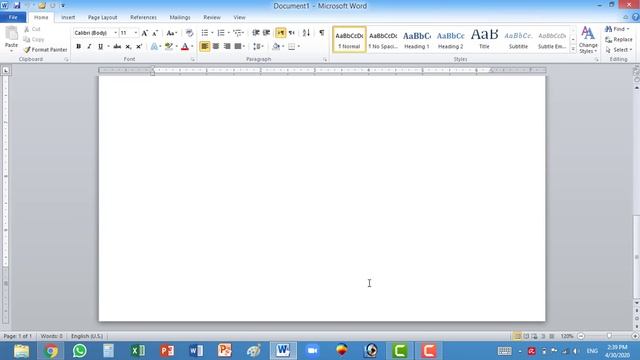Open the Change Case dropdown
This screenshot has height=360, width=640.
(172, 33)
